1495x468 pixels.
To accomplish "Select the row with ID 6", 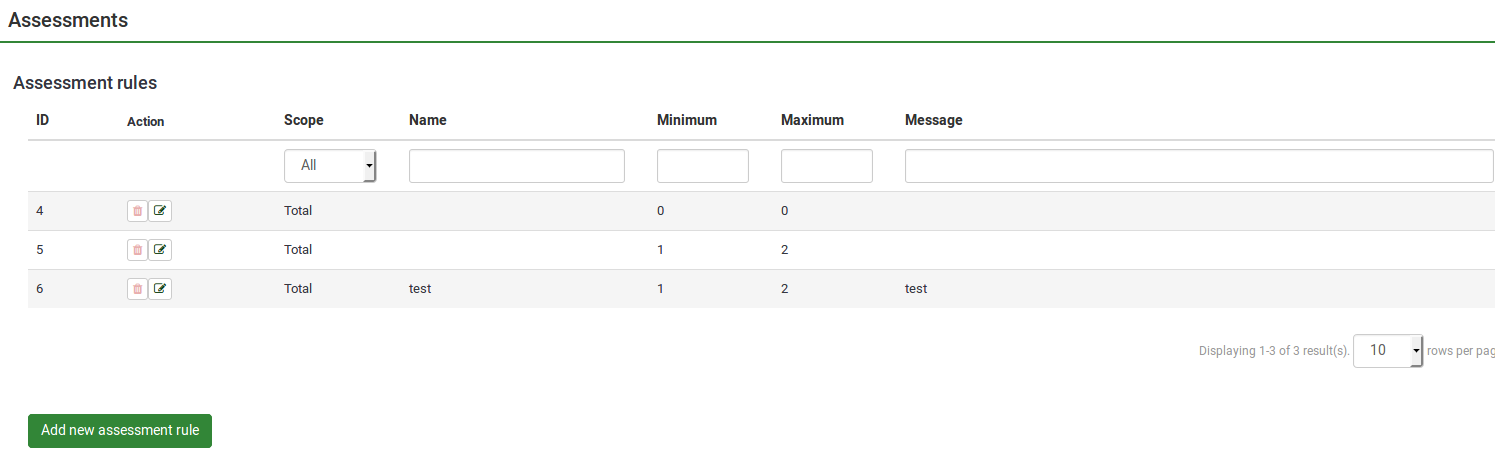I will [40, 289].
